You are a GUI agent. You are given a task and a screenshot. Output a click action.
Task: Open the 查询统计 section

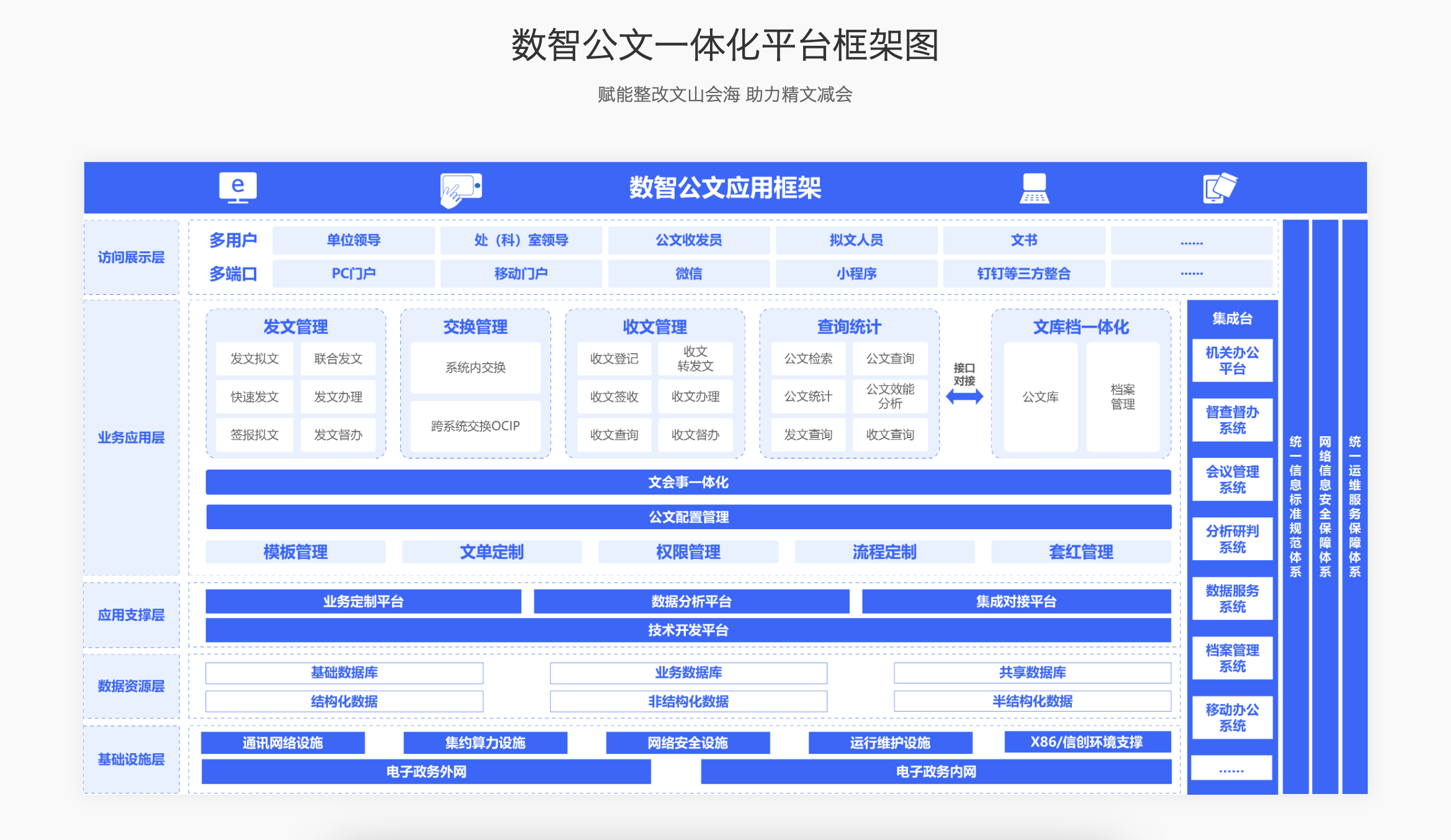pos(848,326)
